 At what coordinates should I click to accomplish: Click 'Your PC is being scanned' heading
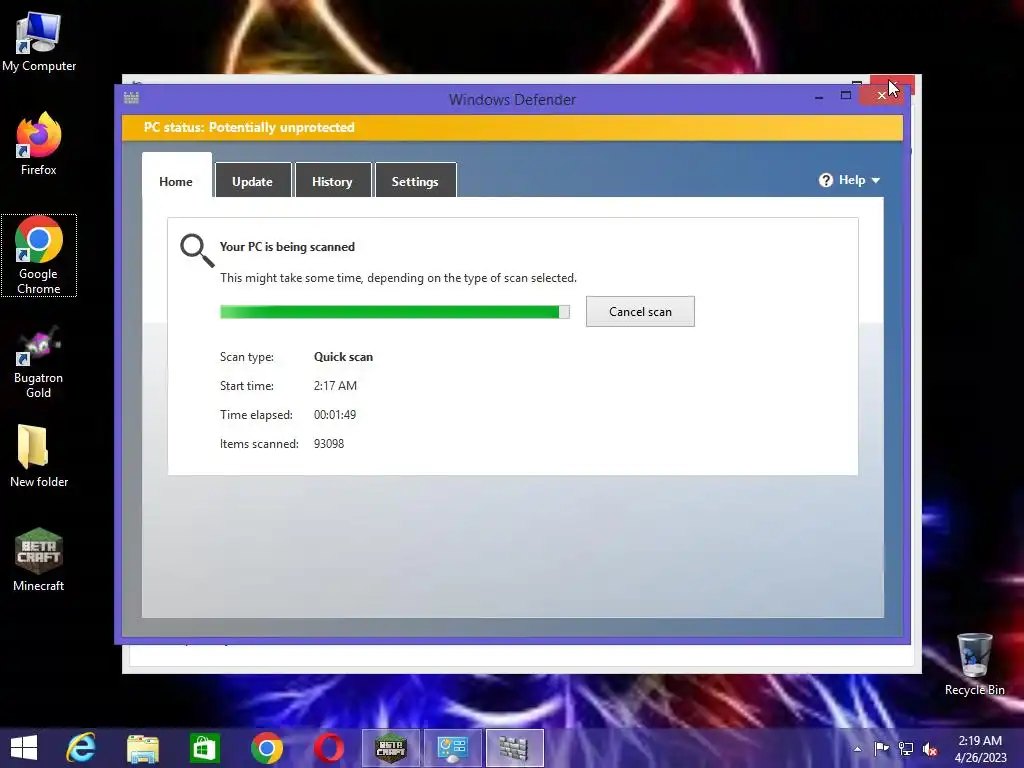point(287,247)
